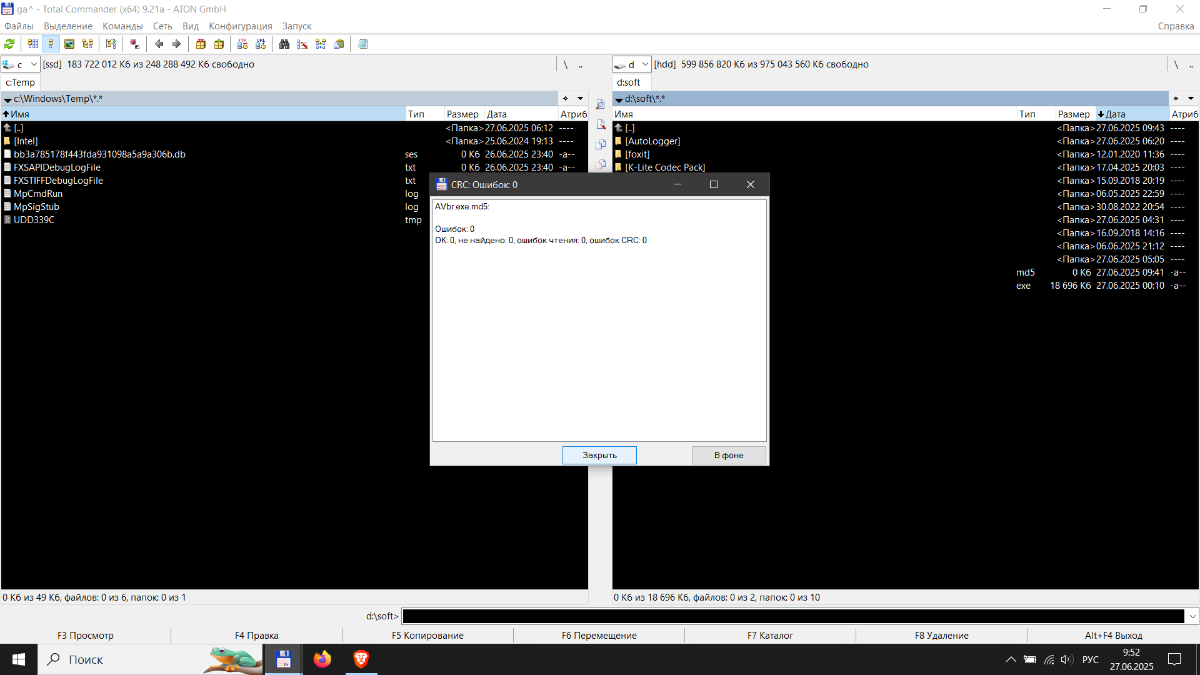Click the F5 Копирование button

pos(428,635)
